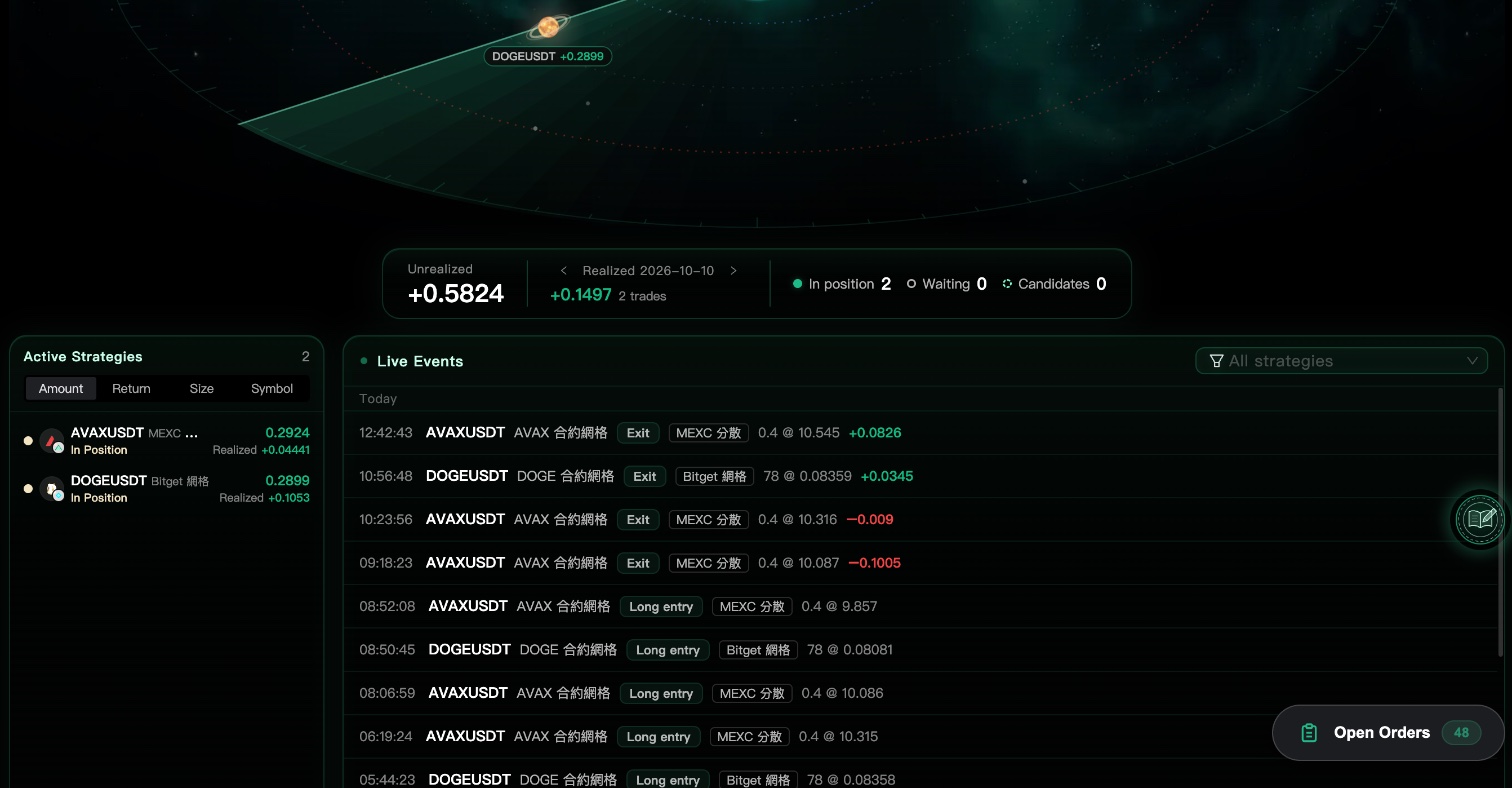Select the Amount sort tab
The image size is (1512, 788).
click(61, 389)
